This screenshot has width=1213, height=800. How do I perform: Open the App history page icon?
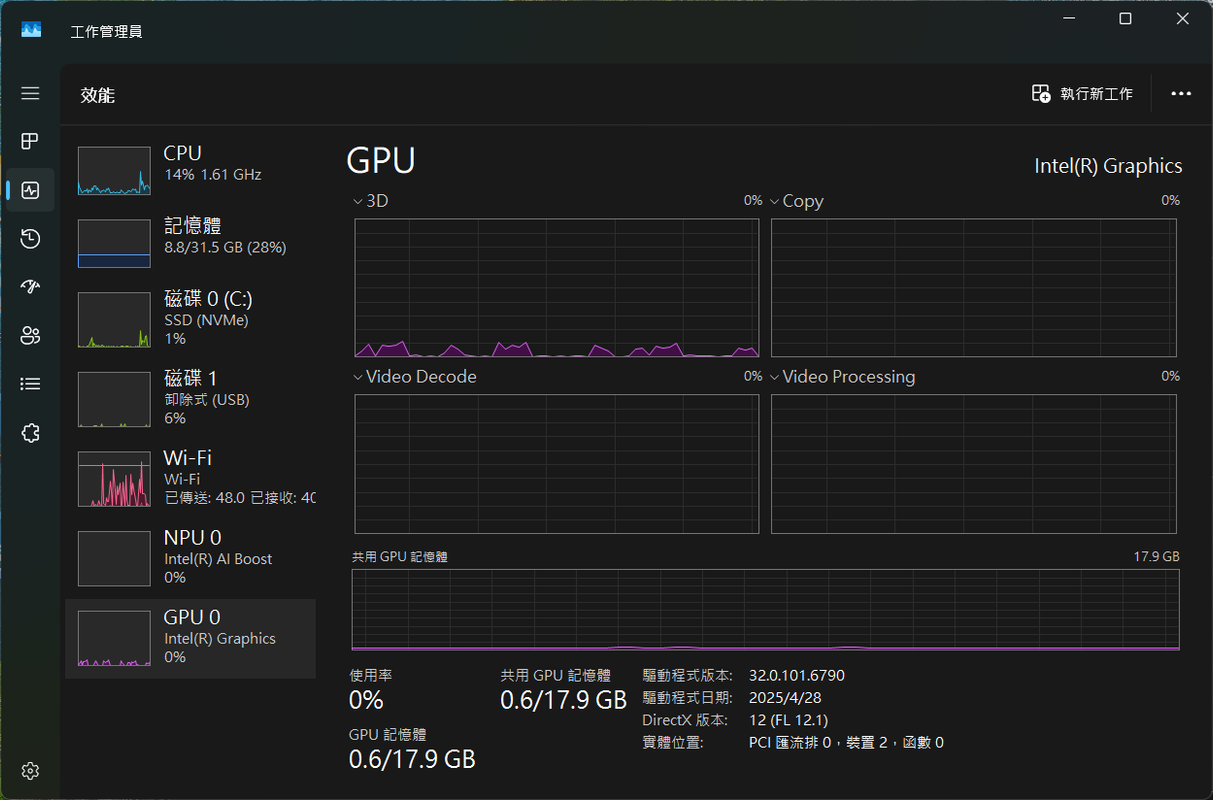(x=30, y=238)
